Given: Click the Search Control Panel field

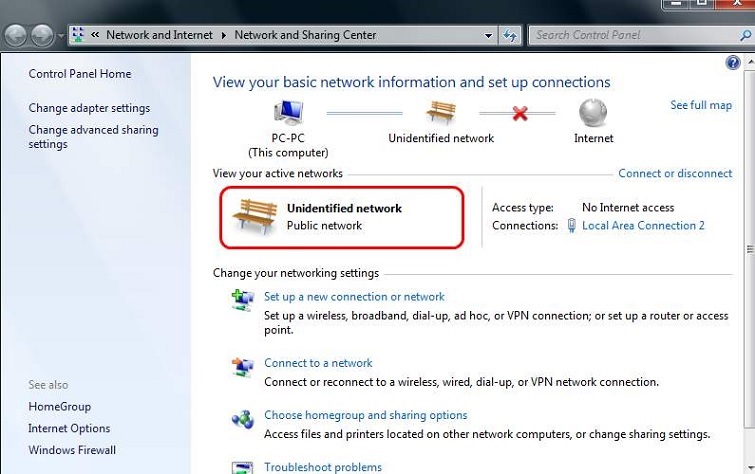Looking at the screenshot, I should click(630, 35).
